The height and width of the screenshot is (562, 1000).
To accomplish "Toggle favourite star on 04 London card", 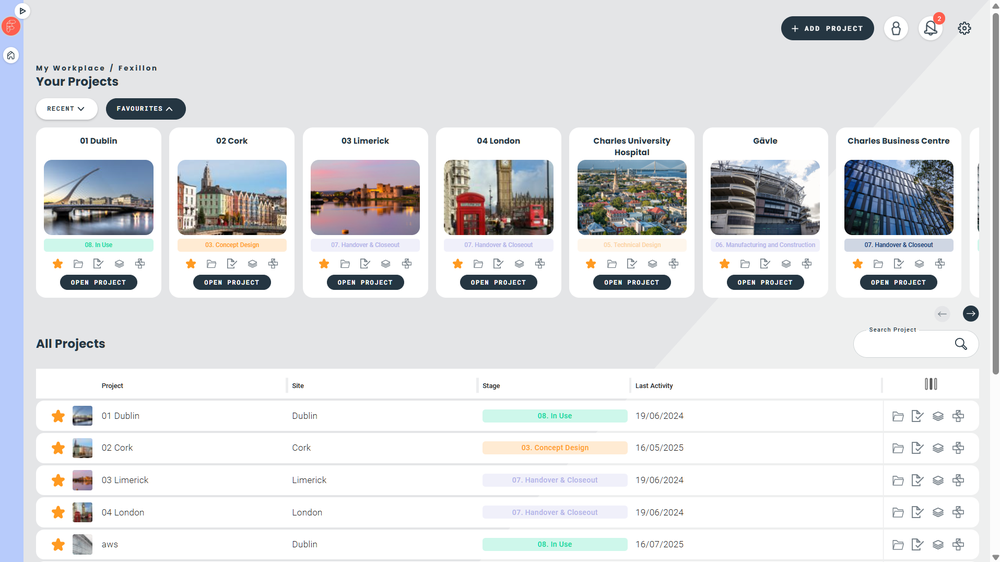I will click(x=457, y=263).
